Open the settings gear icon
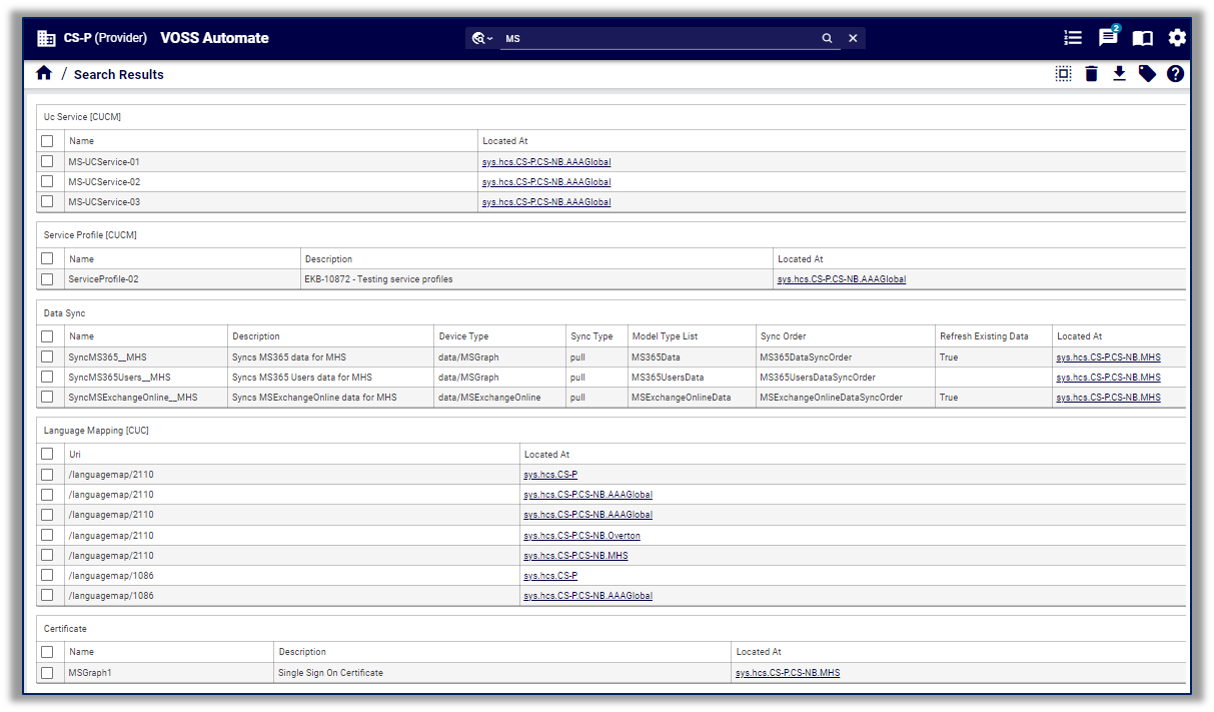 coord(1177,38)
